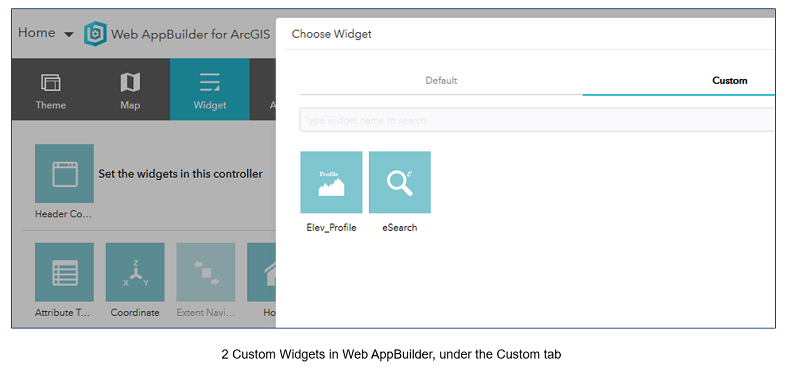Select the Extent Navigate widget
This screenshot has height=388, width=789.
point(206,272)
